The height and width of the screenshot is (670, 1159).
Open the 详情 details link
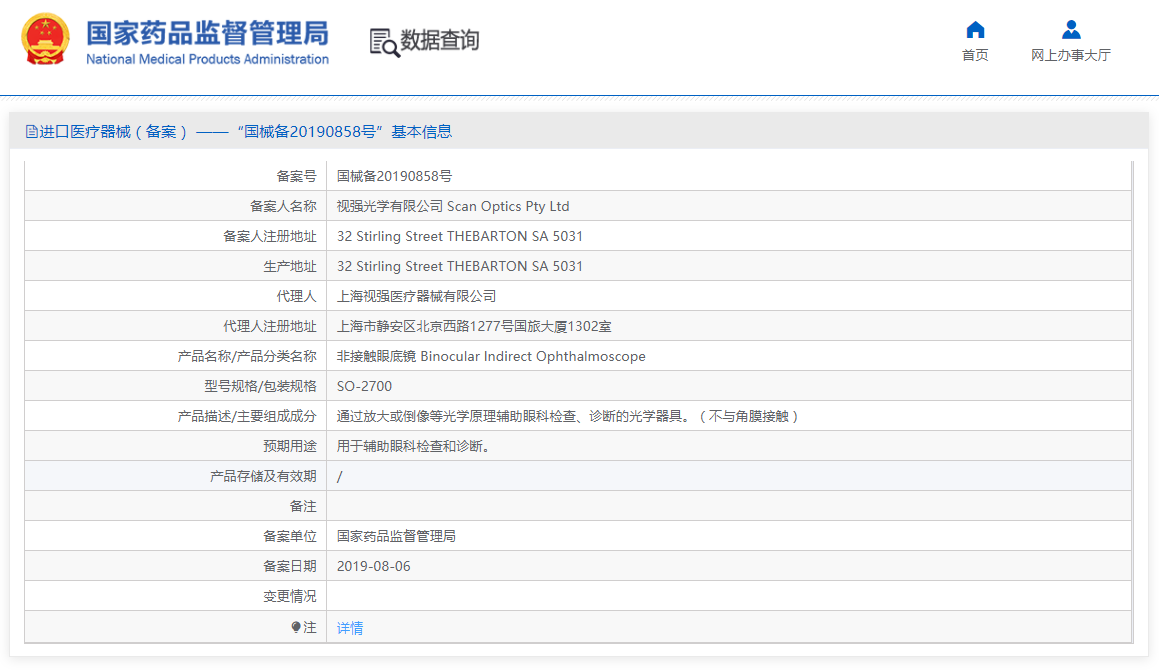(x=350, y=628)
